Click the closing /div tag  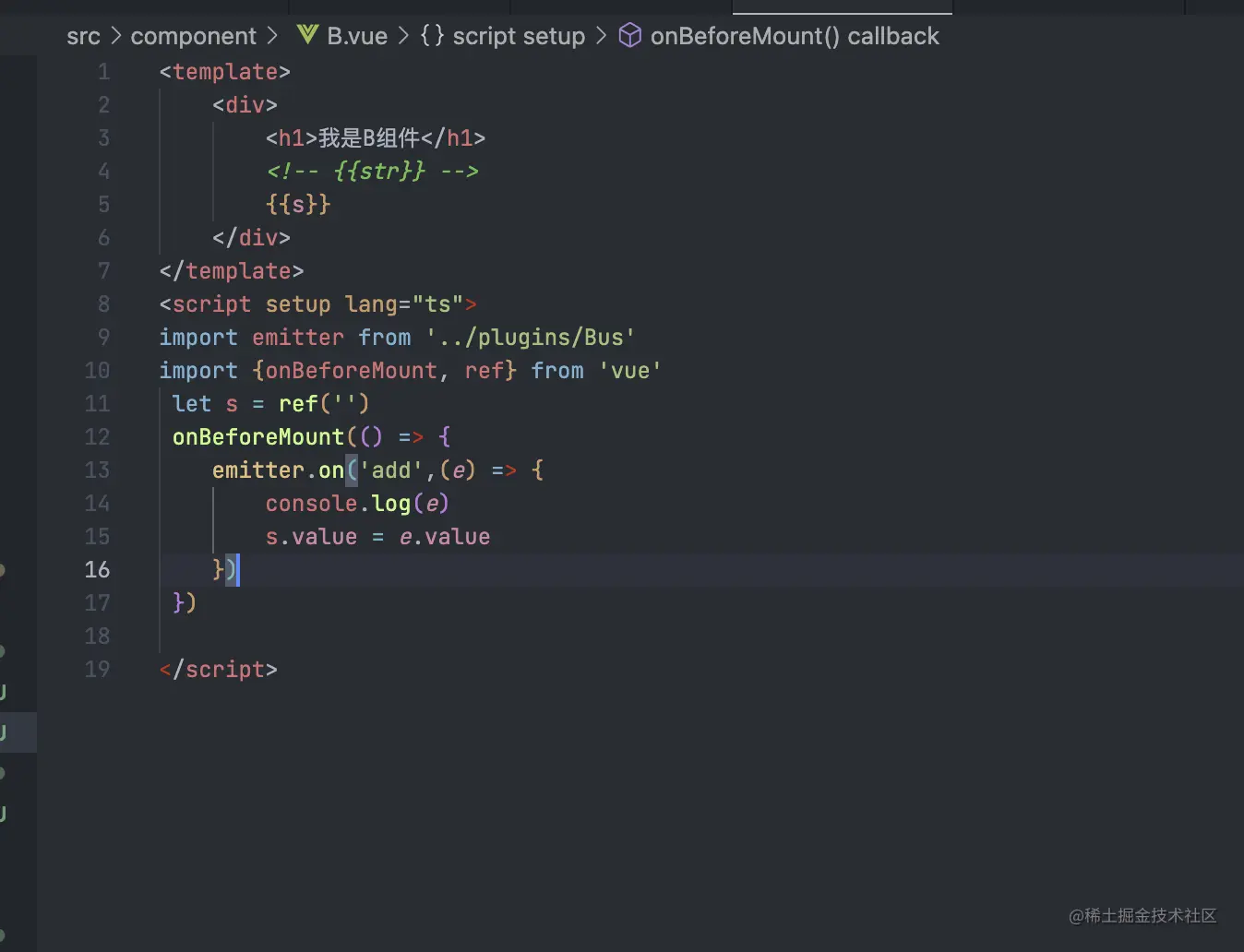(x=252, y=238)
